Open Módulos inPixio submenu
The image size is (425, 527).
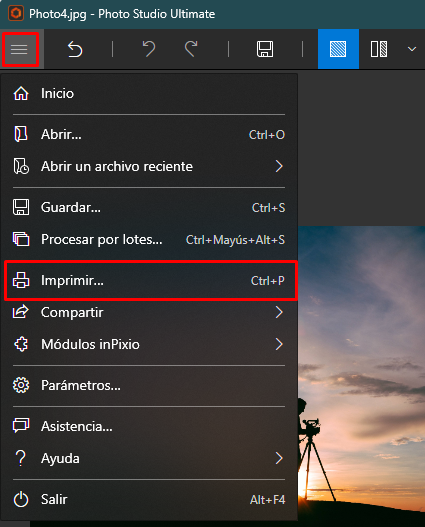(149, 344)
